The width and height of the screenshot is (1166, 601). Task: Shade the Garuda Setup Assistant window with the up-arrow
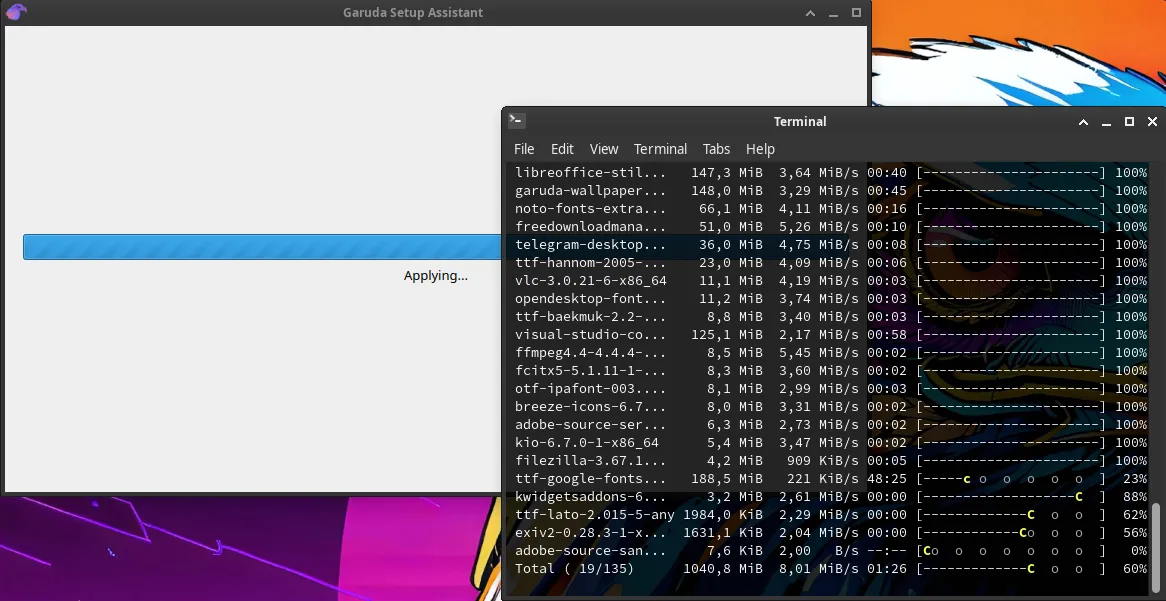point(811,13)
